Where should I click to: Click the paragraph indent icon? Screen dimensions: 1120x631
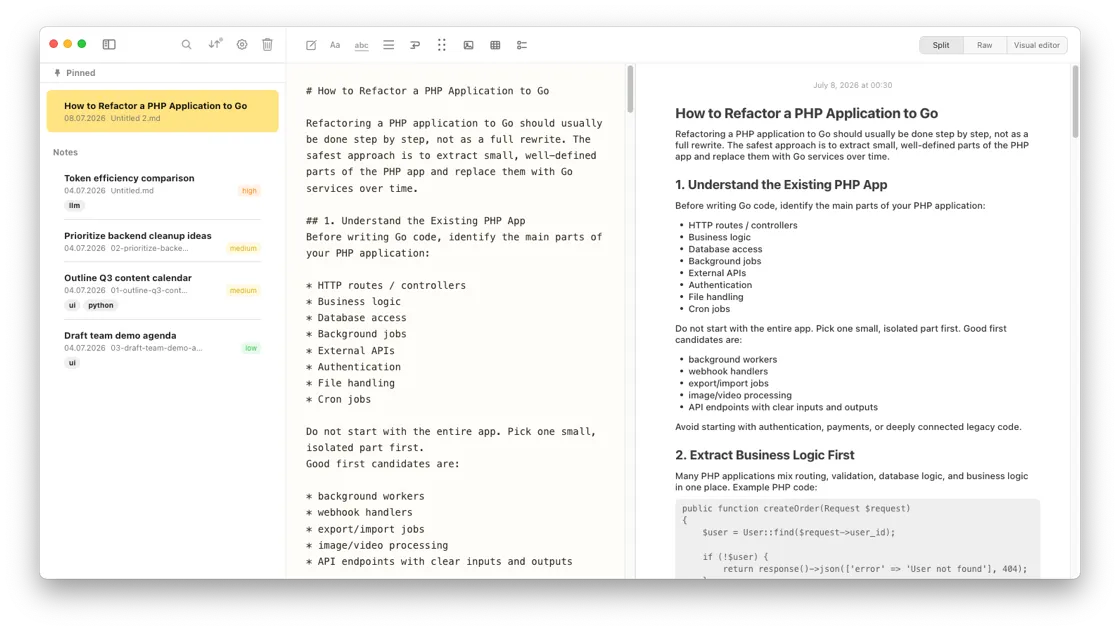(415, 45)
